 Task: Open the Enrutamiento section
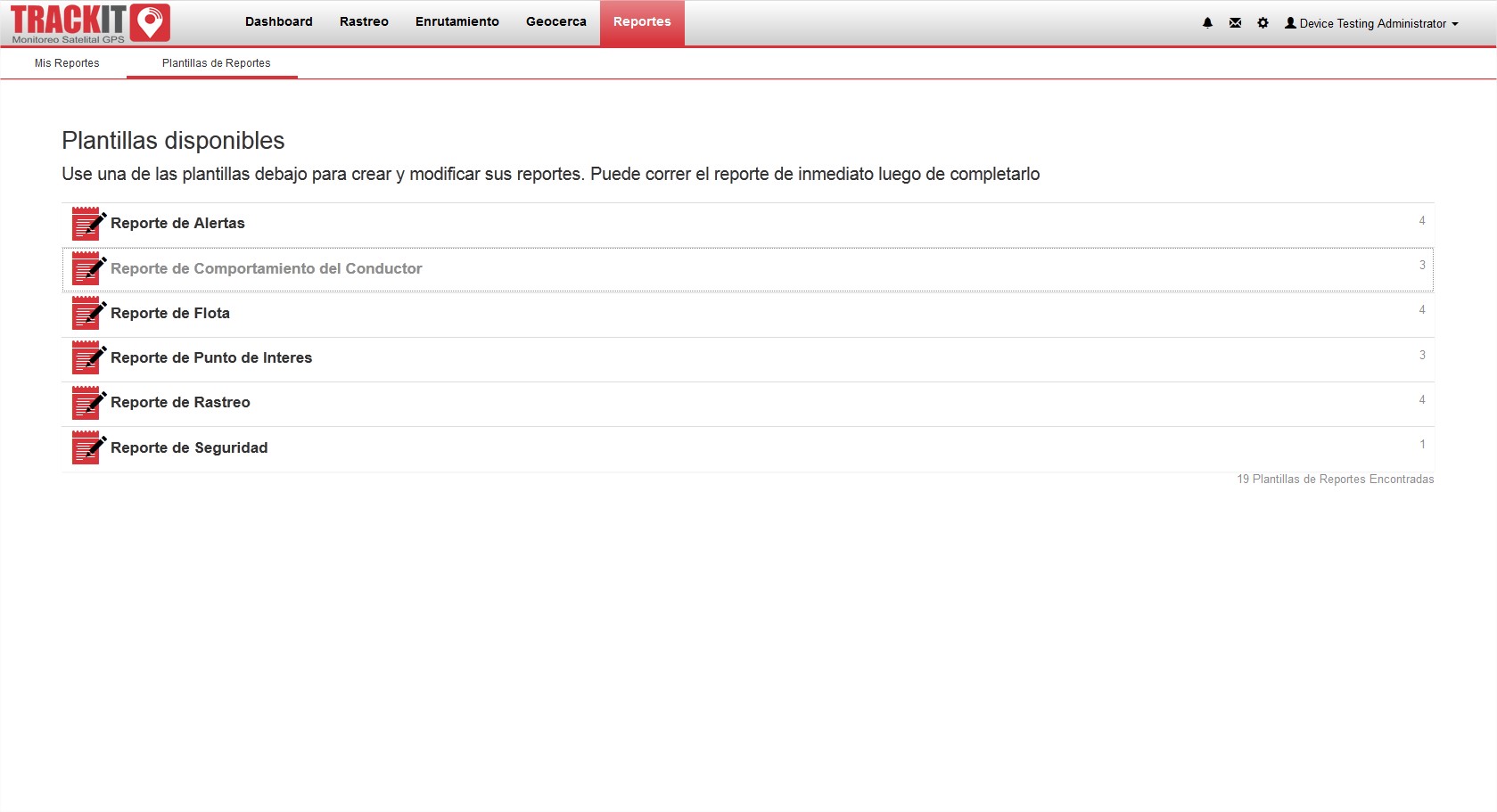click(457, 21)
